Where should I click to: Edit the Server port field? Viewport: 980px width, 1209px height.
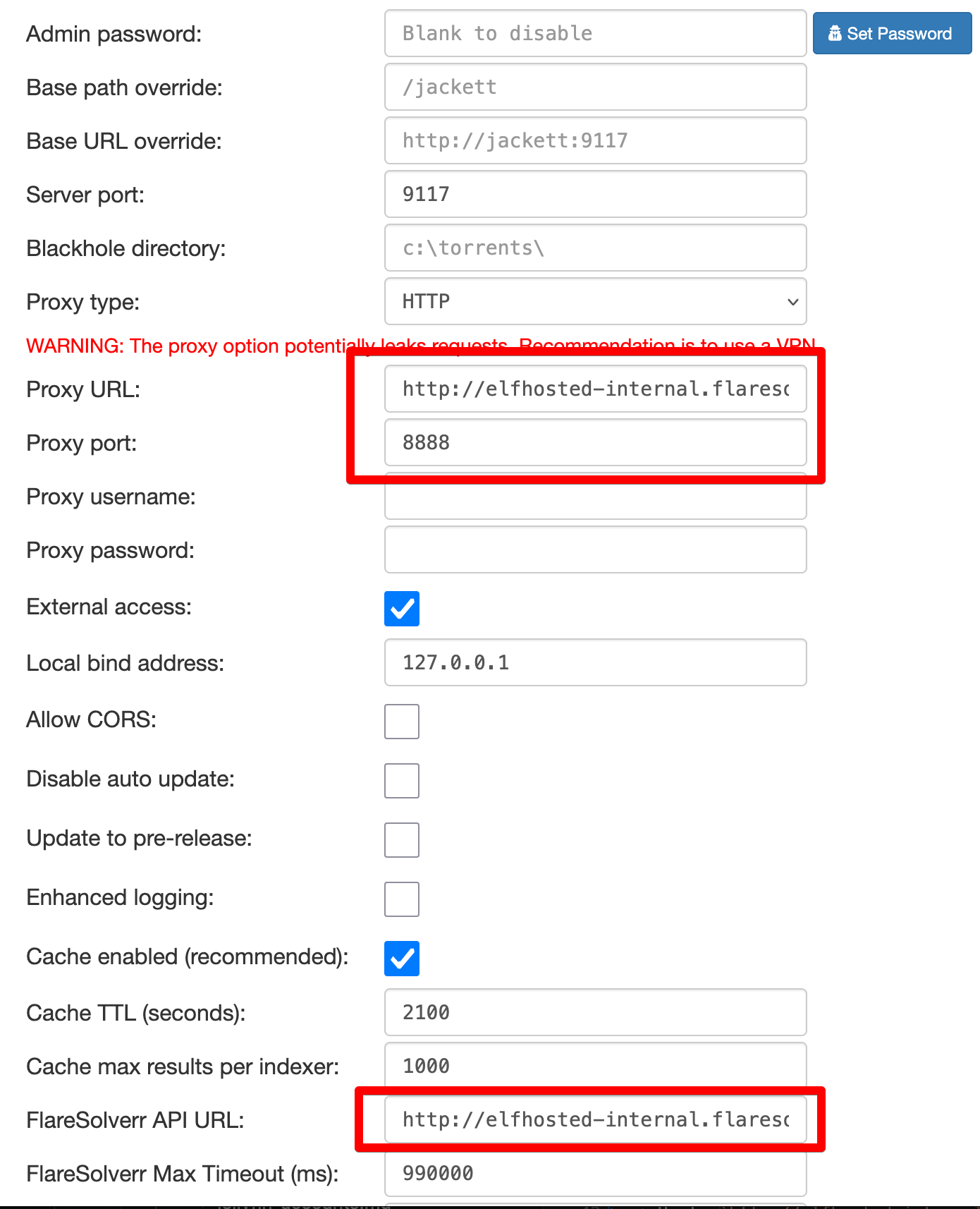point(595,194)
